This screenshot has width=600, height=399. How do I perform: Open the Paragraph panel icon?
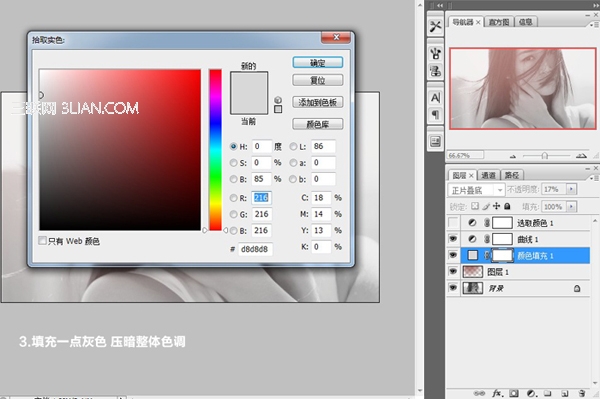point(435,114)
